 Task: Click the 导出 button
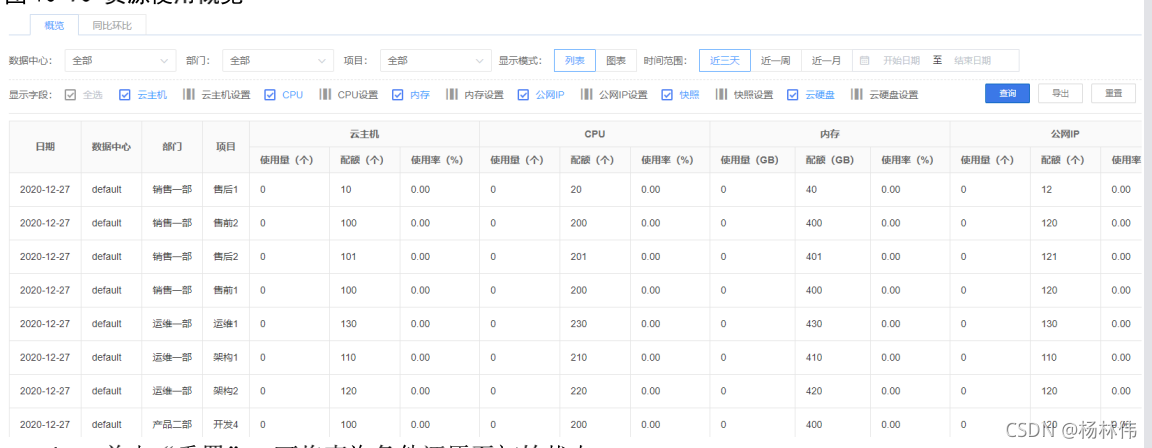pyautogui.click(x=1060, y=93)
